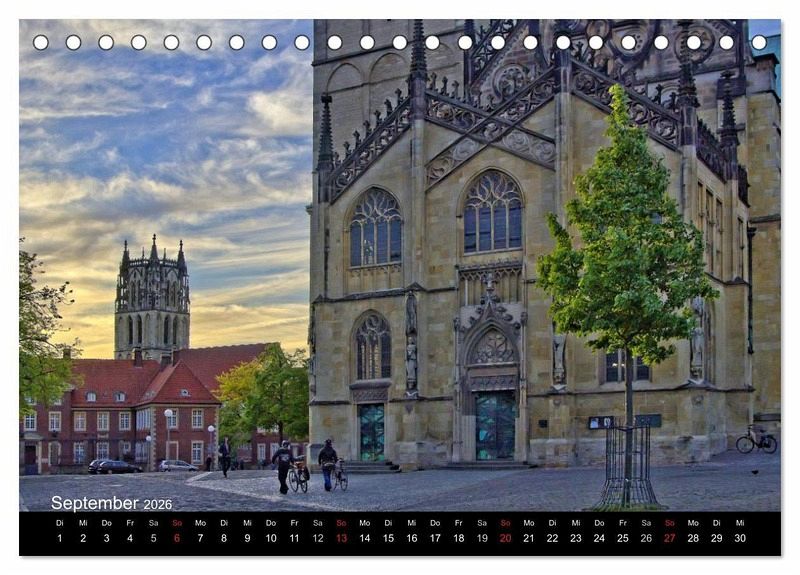800x575 pixels.
Task: Select the red Sunday date 6
Action: click(177, 538)
